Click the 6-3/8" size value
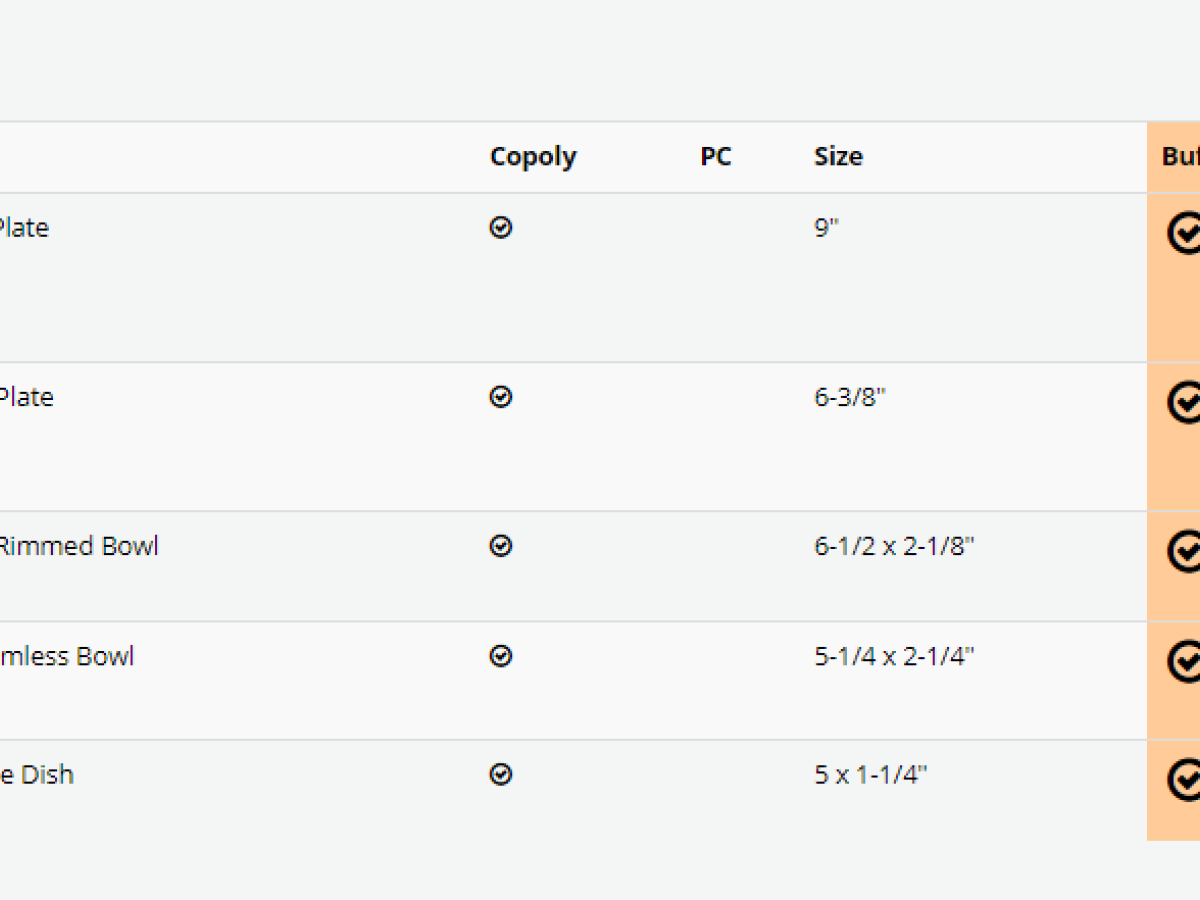Viewport: 1200px width, 900px height. pyautogui.click(x=850, y=397)
